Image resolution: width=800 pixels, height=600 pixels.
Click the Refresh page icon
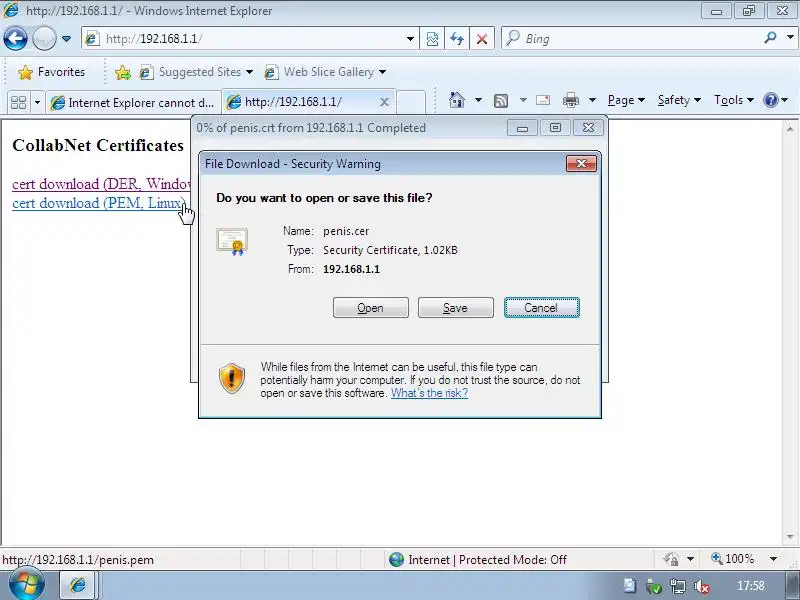pos(457,39)
